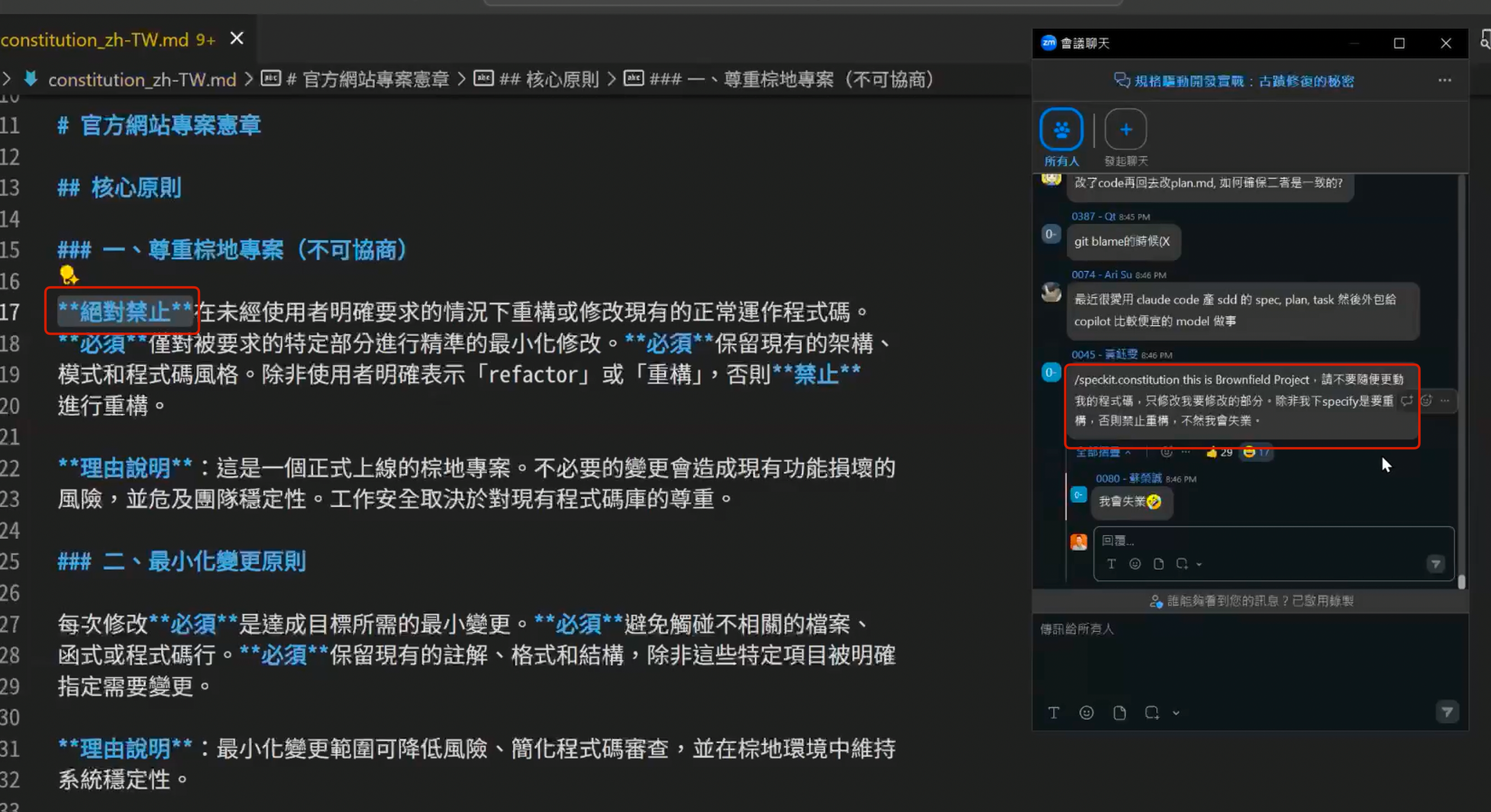This screenshot has height=812, width=1491.
Task: Click 發起聊天 plus button
Action: [x=1125, y=130]
